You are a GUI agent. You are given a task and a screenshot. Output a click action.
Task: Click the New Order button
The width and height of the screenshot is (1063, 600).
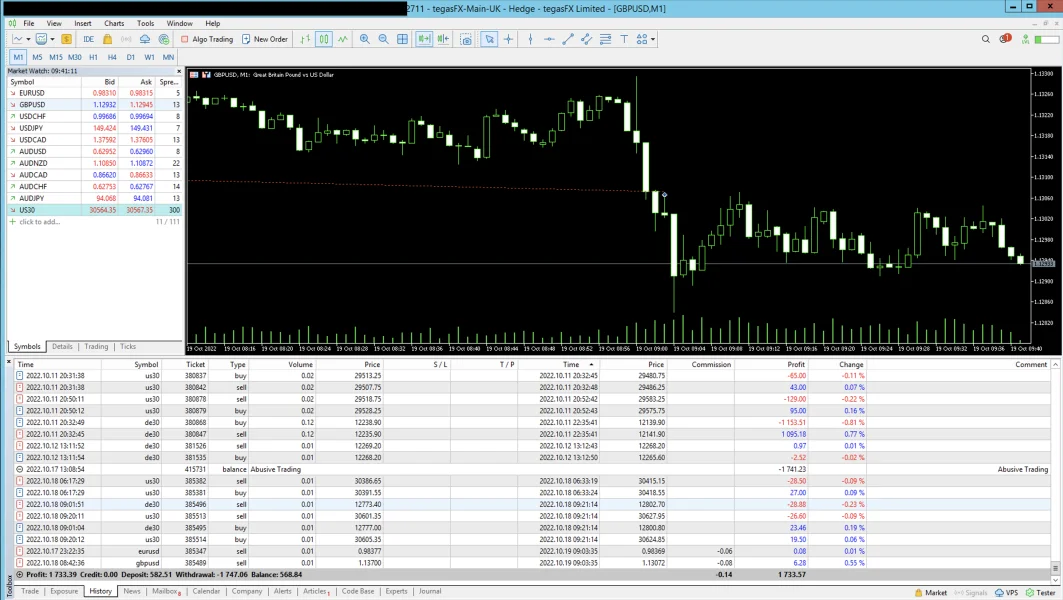click(x=265, y=39)
